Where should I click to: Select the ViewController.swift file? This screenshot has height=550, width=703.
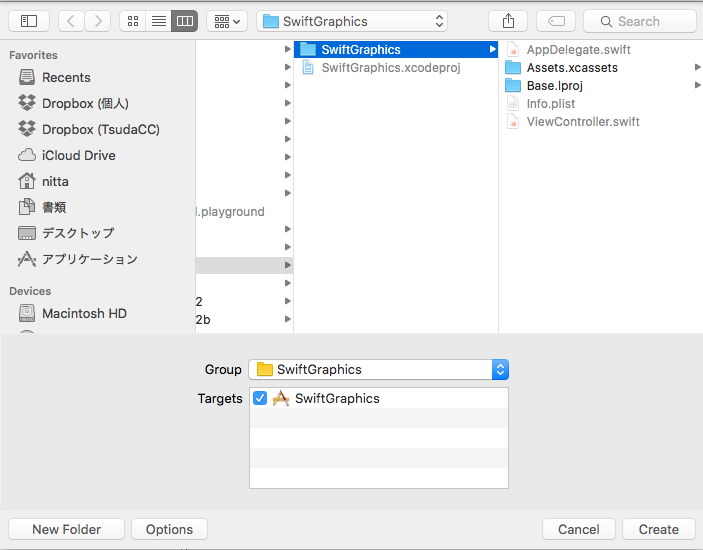(583, 122)
